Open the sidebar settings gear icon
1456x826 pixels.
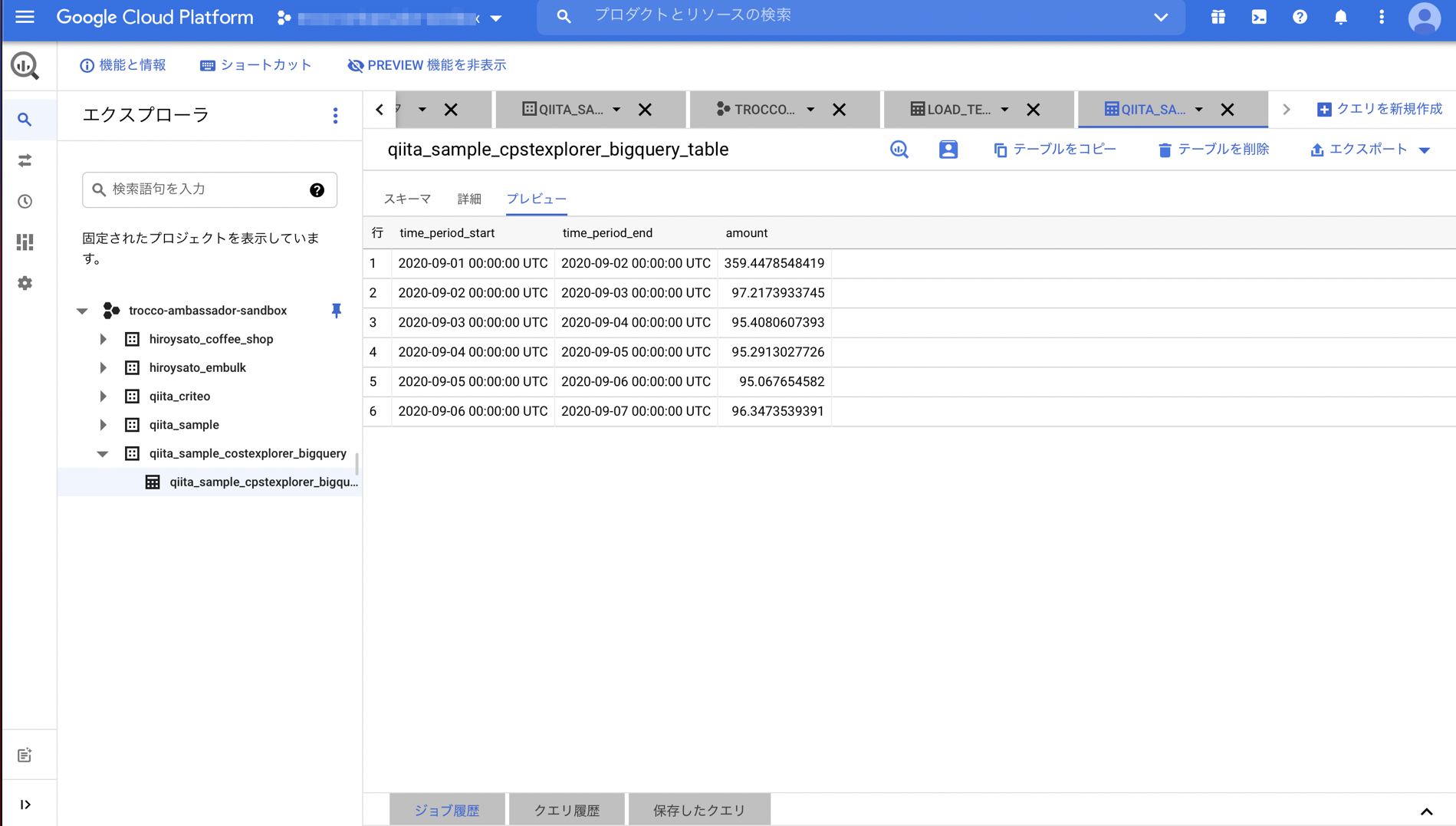tap(25, 283)
